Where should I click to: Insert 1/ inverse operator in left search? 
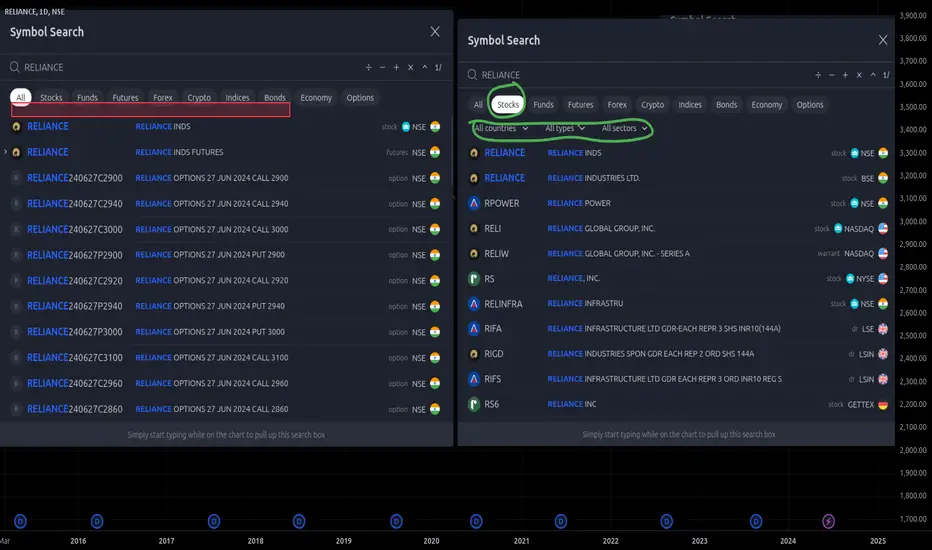tap(438, 67)
